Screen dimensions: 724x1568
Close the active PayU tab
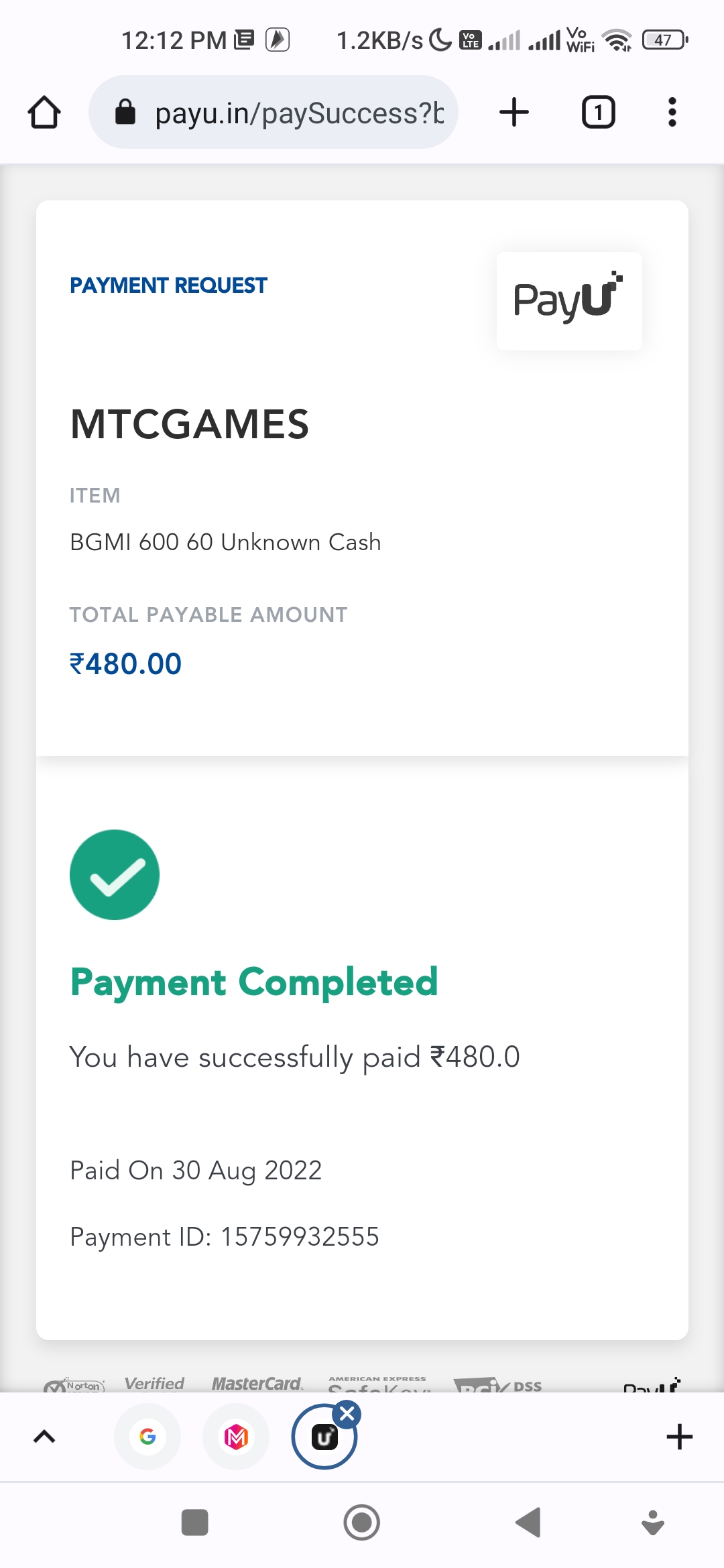[x=347, y=1415]
